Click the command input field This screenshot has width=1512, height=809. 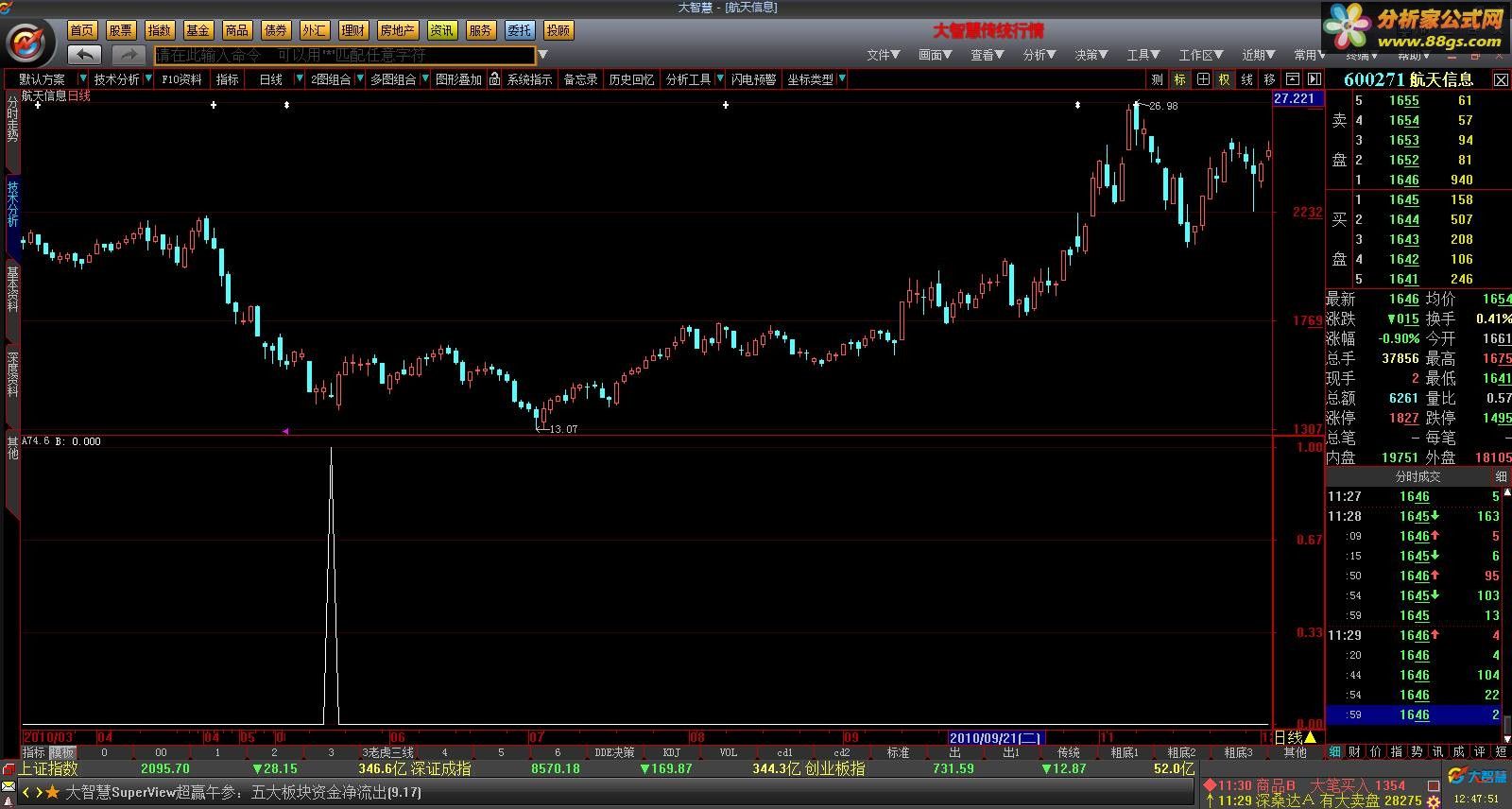click(345, 55)
